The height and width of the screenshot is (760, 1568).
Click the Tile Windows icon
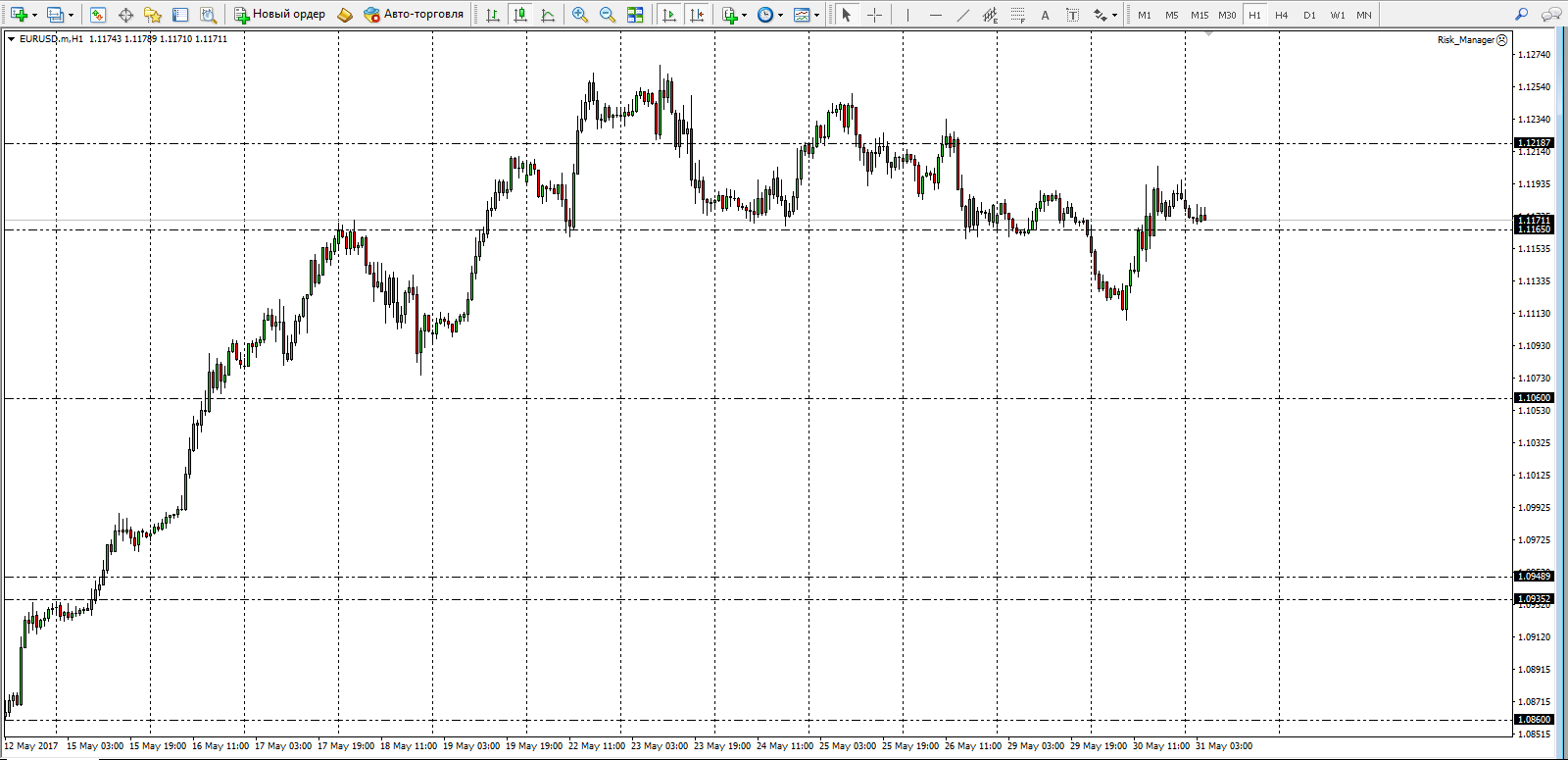[635, 15]
